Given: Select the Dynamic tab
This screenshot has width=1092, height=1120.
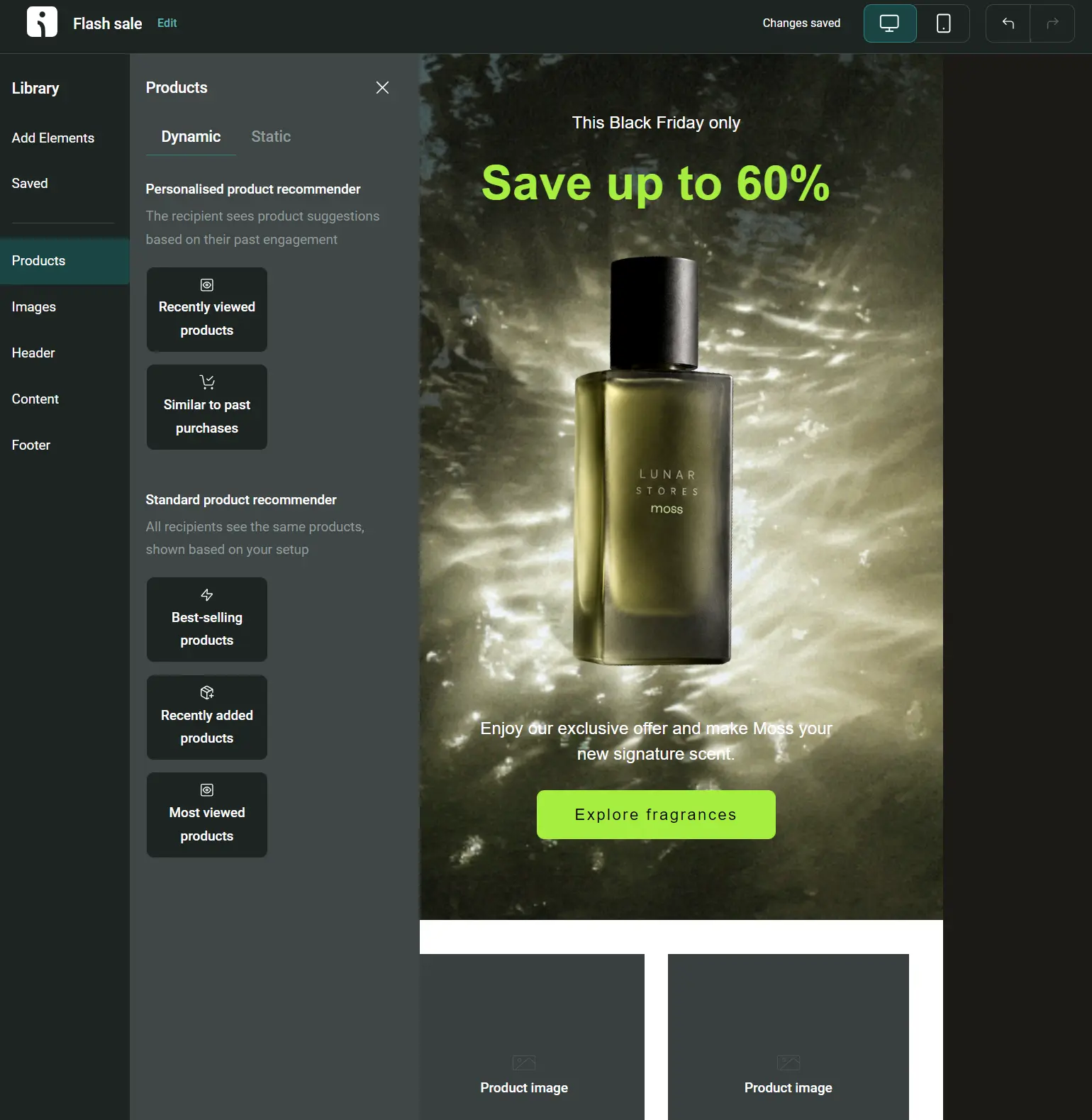Looking at the screenshot, I should (191, 137).
